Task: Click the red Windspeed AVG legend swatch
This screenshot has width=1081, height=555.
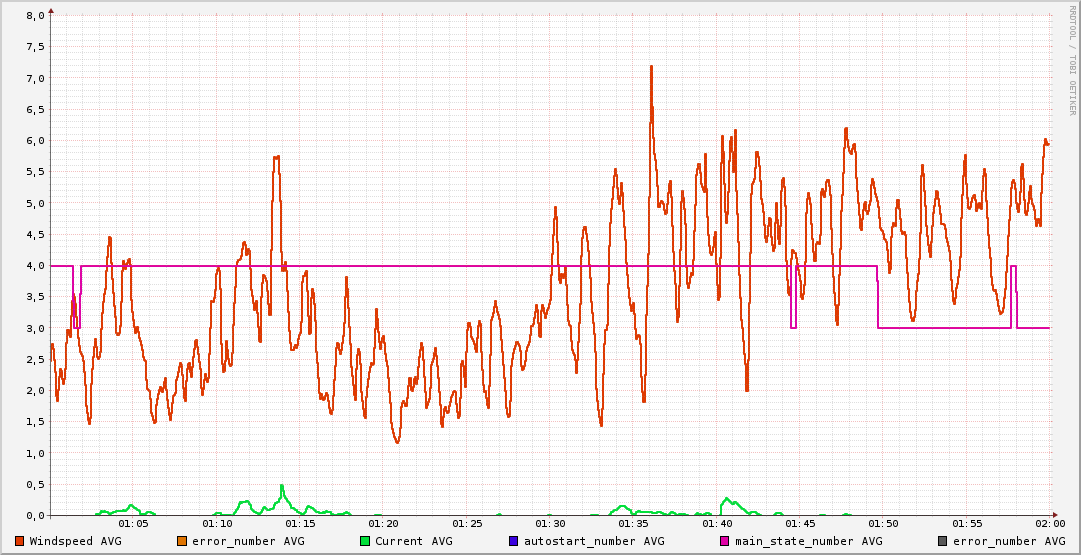Action: point(20,541)
